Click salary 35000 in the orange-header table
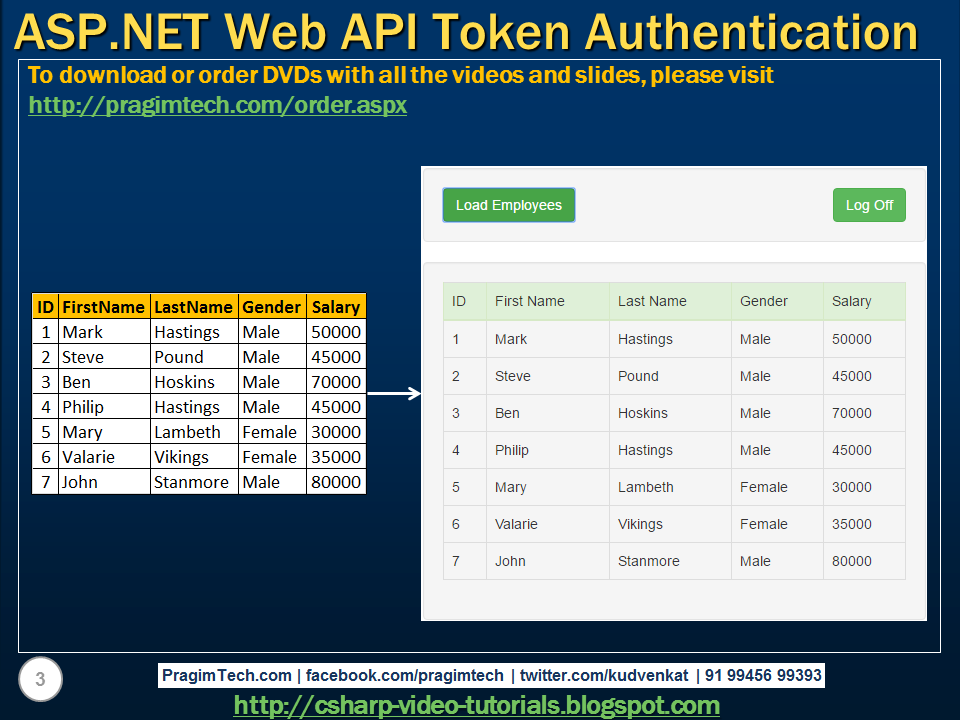Viewport: 960px width, 720px height. point(336,457)
